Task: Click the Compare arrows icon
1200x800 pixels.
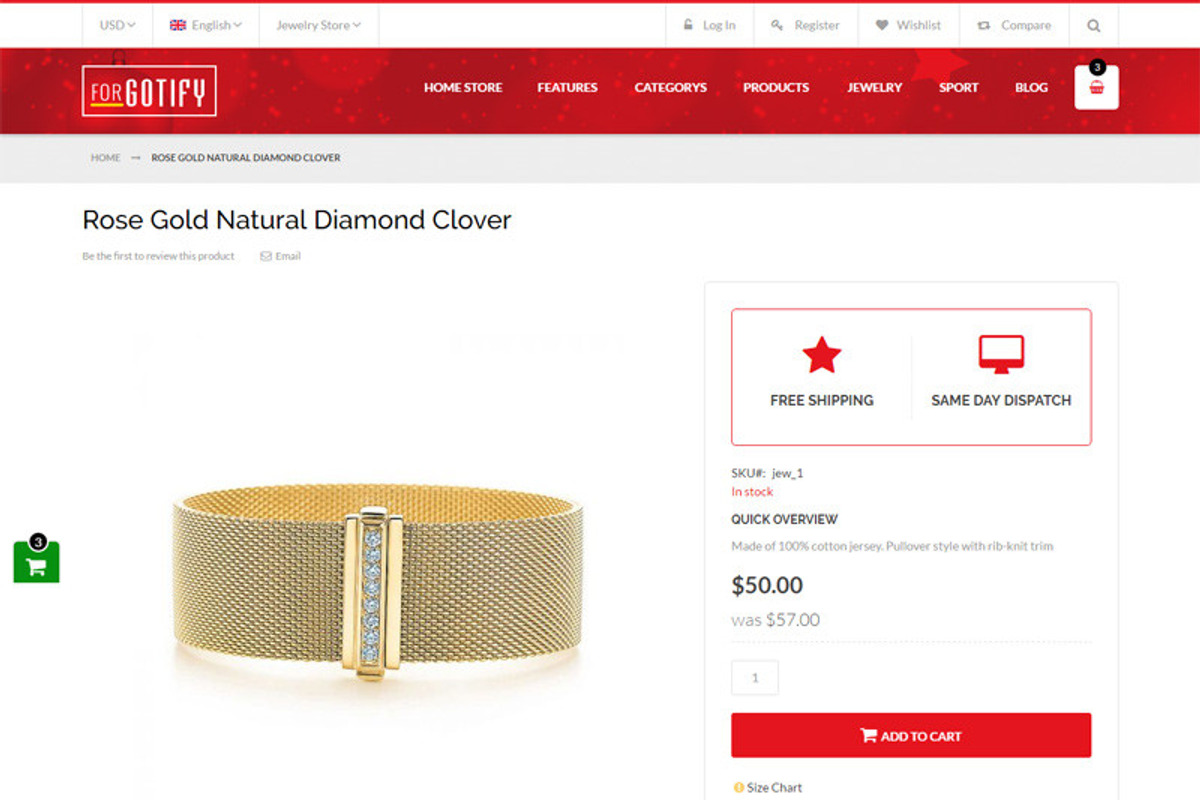Action: (x=984, y=26)
